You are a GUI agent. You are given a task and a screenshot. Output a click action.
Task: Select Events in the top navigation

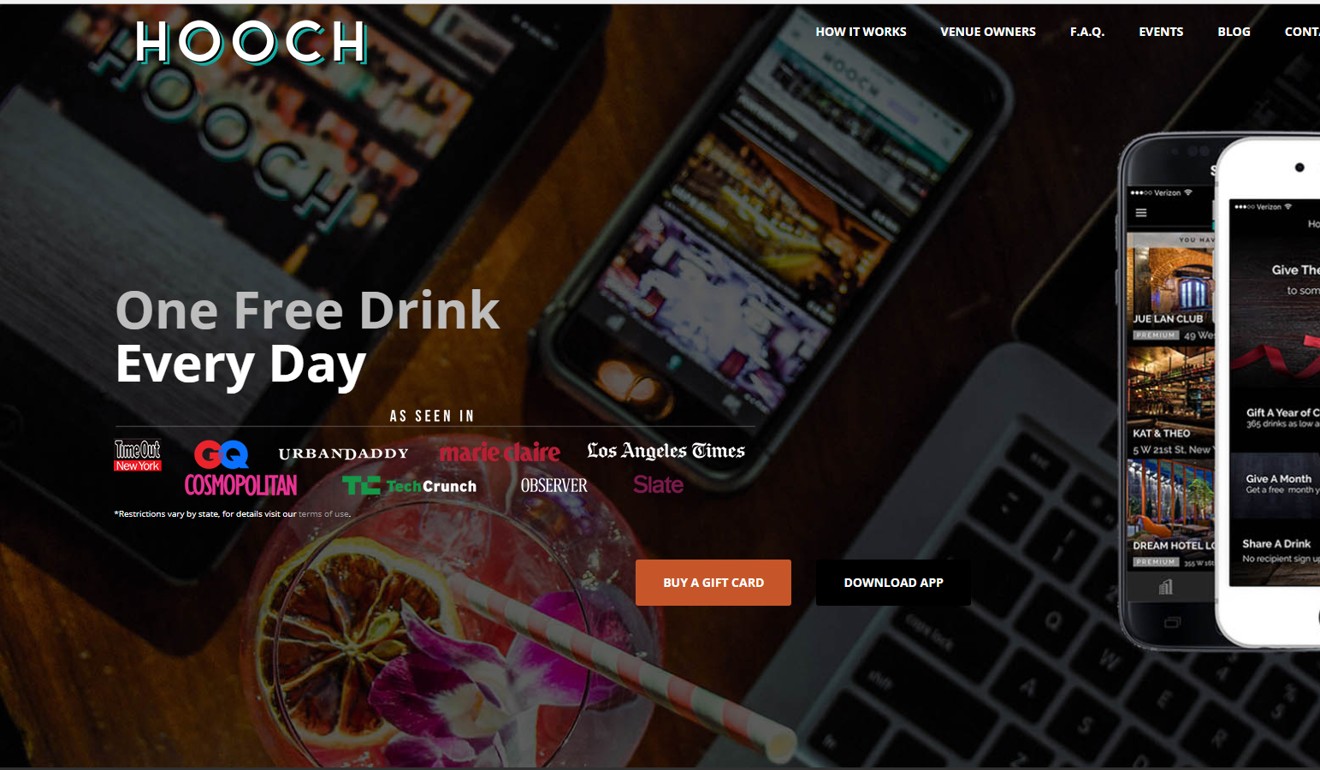tap(1161, 32)
